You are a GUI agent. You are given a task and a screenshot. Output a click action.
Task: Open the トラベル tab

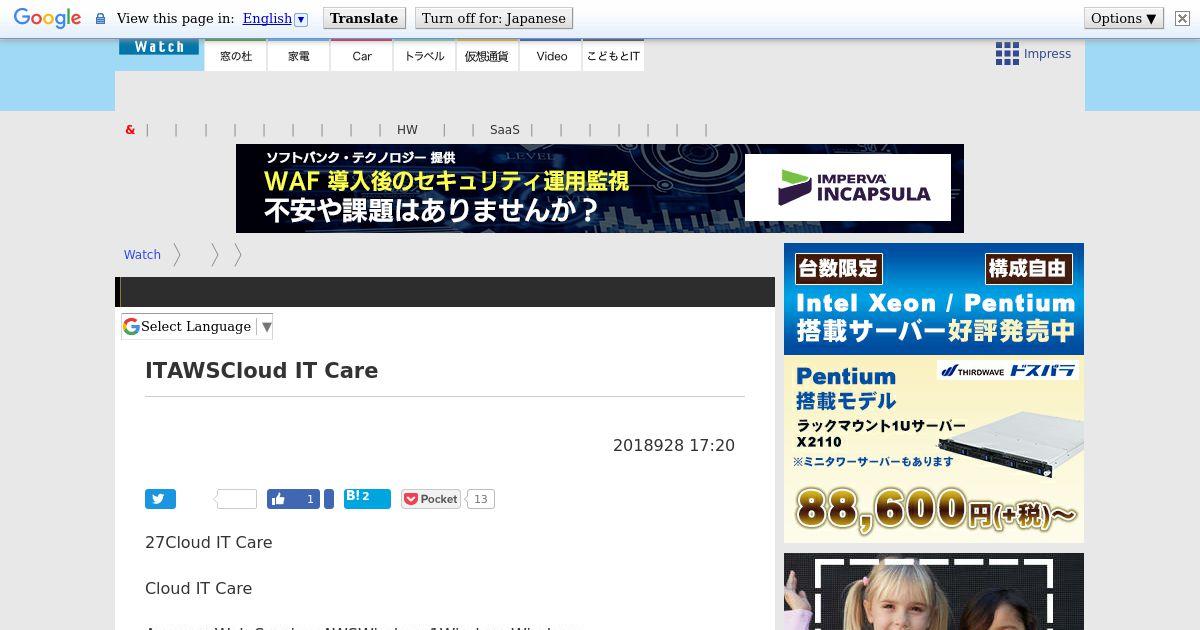tap(425, 56)
